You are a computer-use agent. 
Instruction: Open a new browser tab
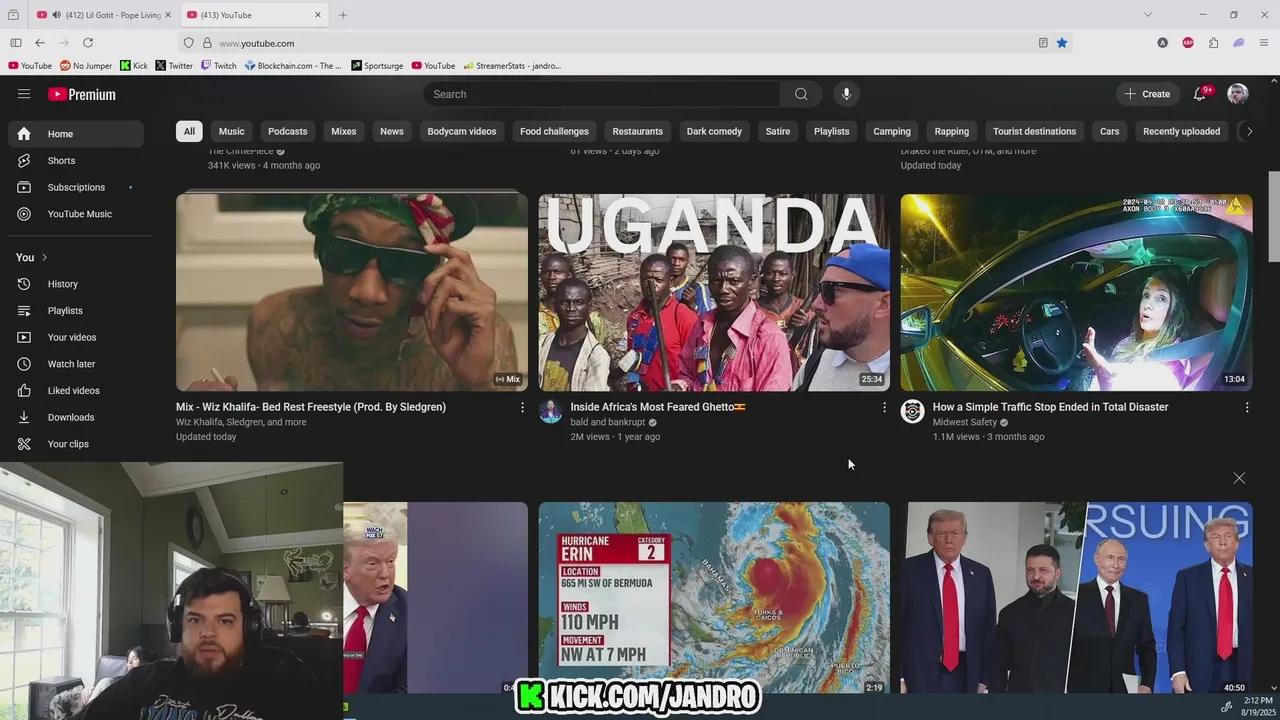pos(343,15)
